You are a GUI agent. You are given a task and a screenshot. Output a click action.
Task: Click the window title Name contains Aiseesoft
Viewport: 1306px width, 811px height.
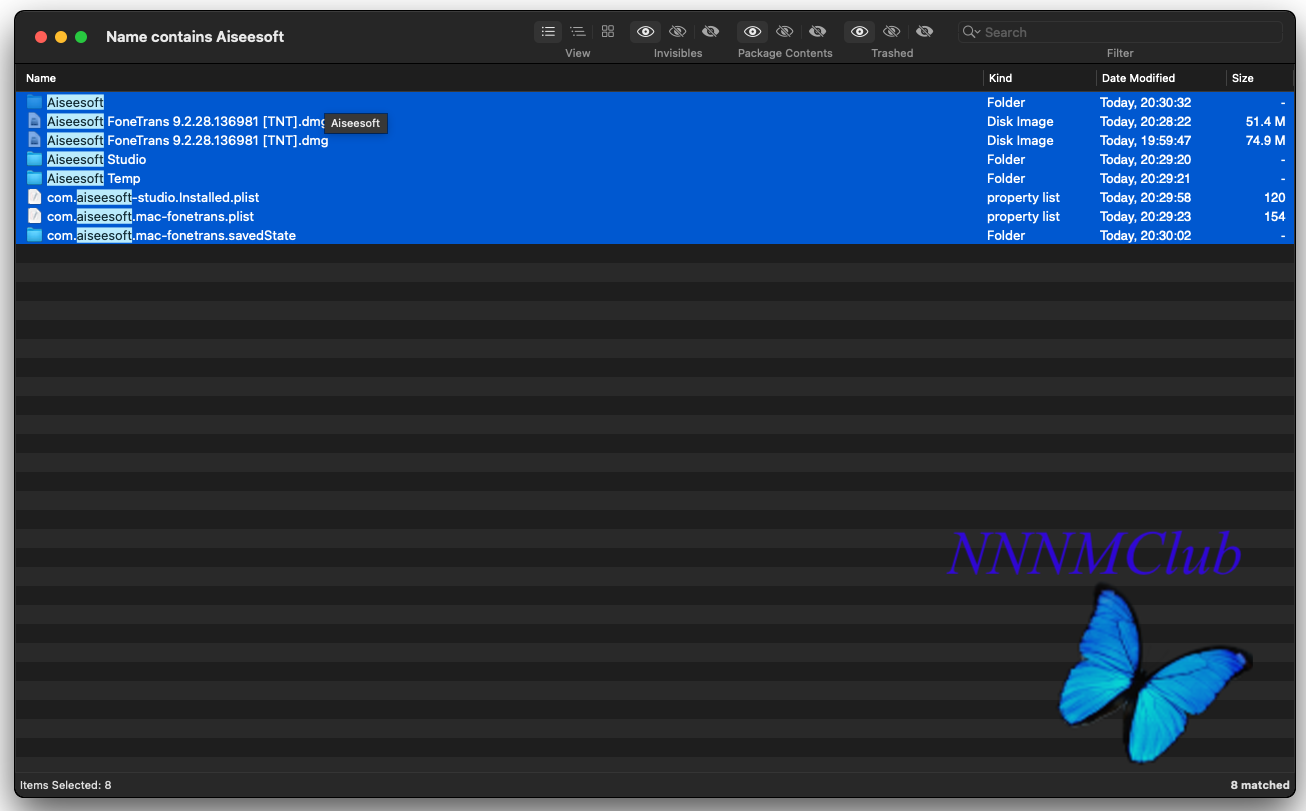click(x=195, y=36)
